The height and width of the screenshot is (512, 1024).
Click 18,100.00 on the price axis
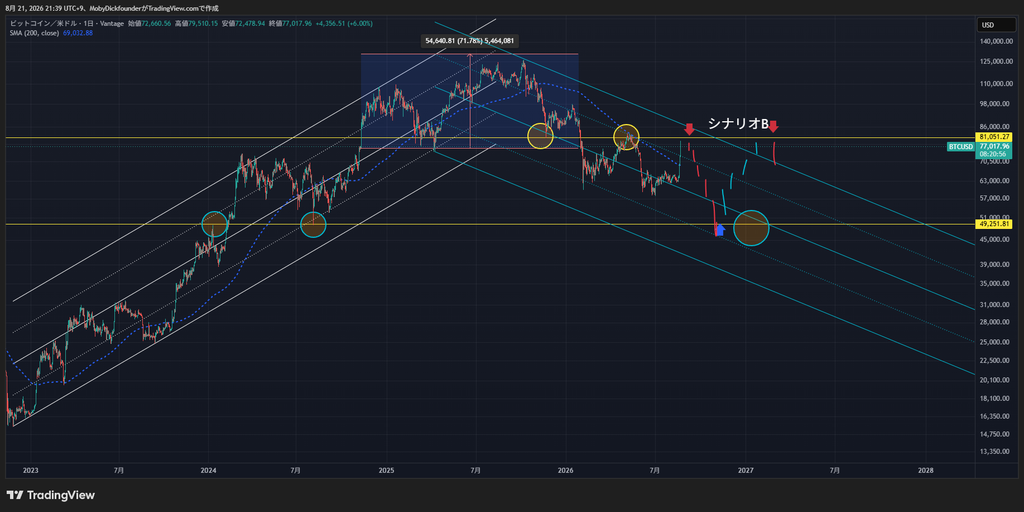(995, 398)
